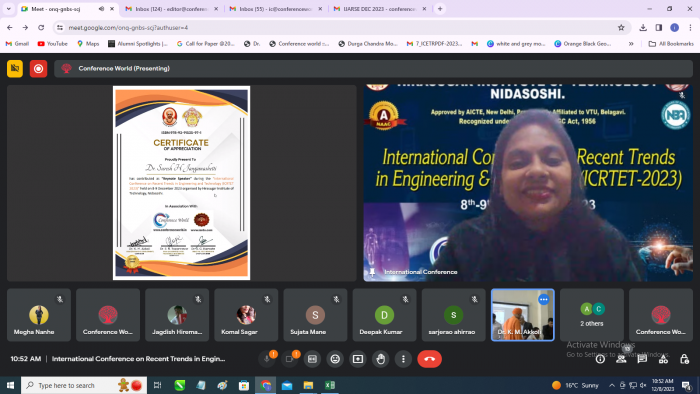Show everyone people panel icon

pos(621,359)
